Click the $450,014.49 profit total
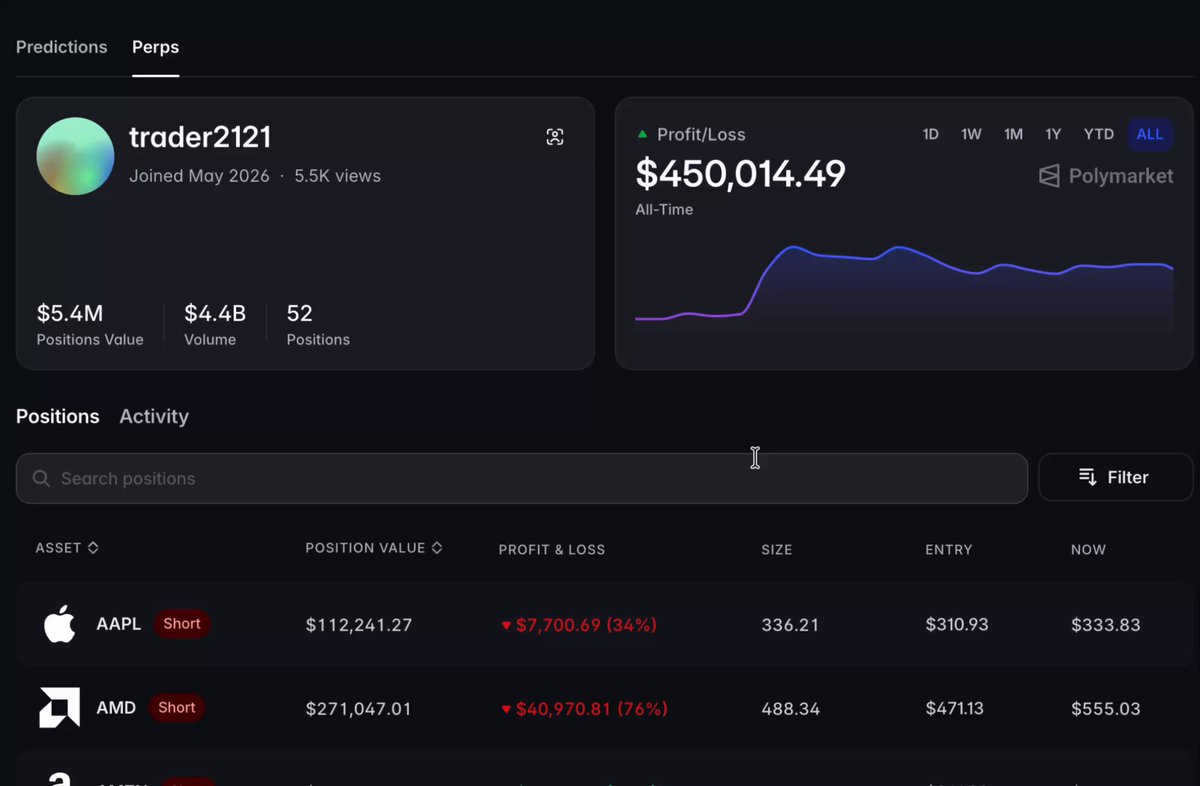 click(x=741, y=174)
